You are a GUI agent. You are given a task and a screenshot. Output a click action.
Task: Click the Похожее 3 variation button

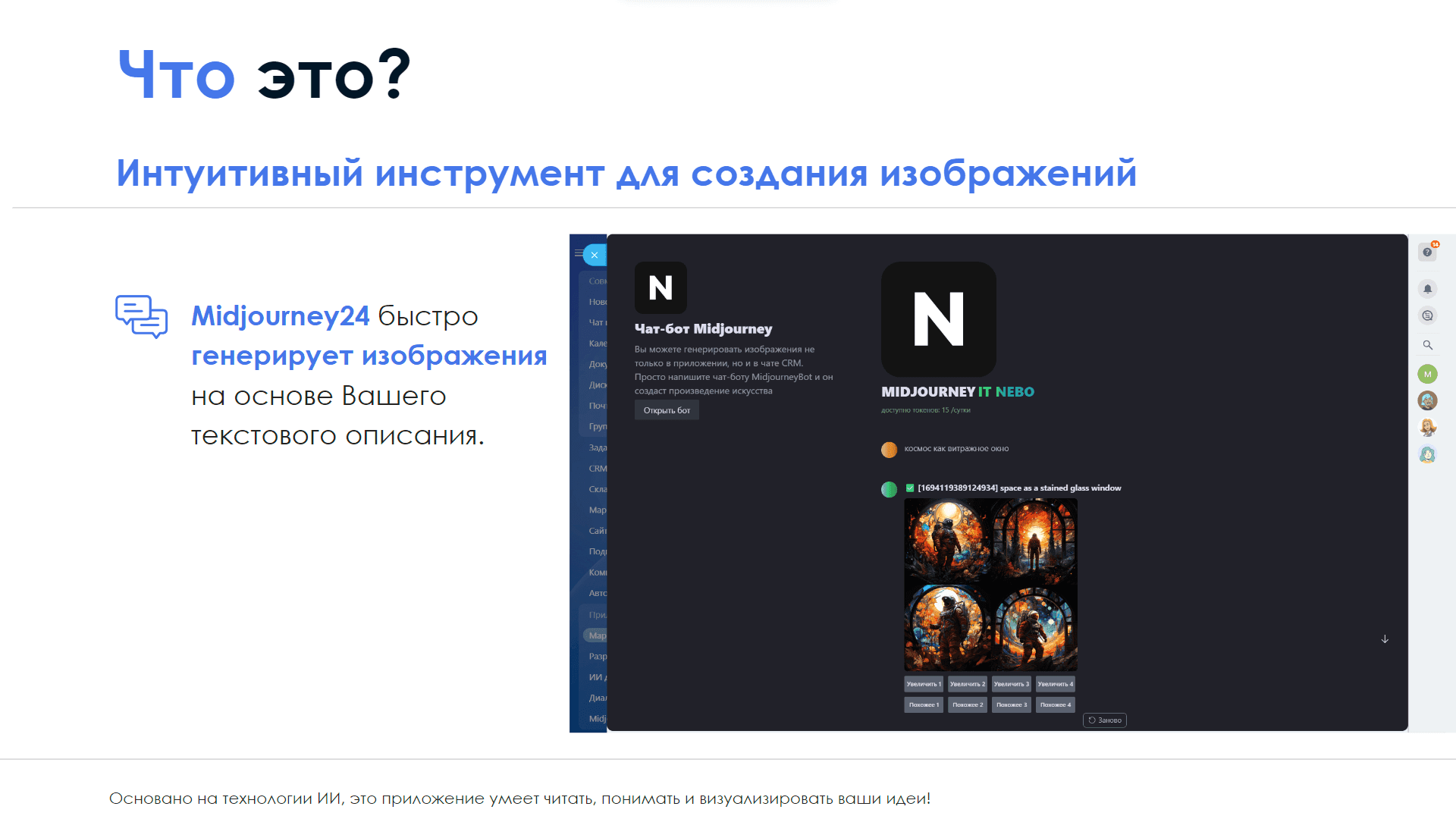click(1012, 704)
